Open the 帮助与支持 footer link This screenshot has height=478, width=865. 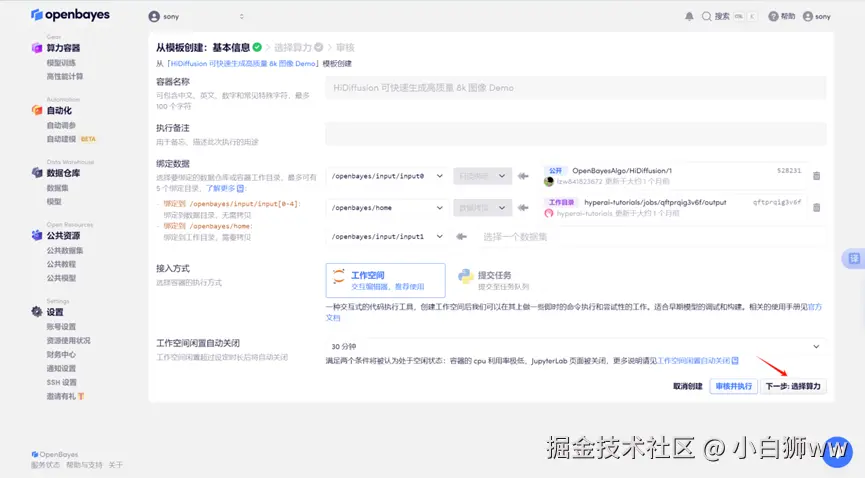(84, 465)
